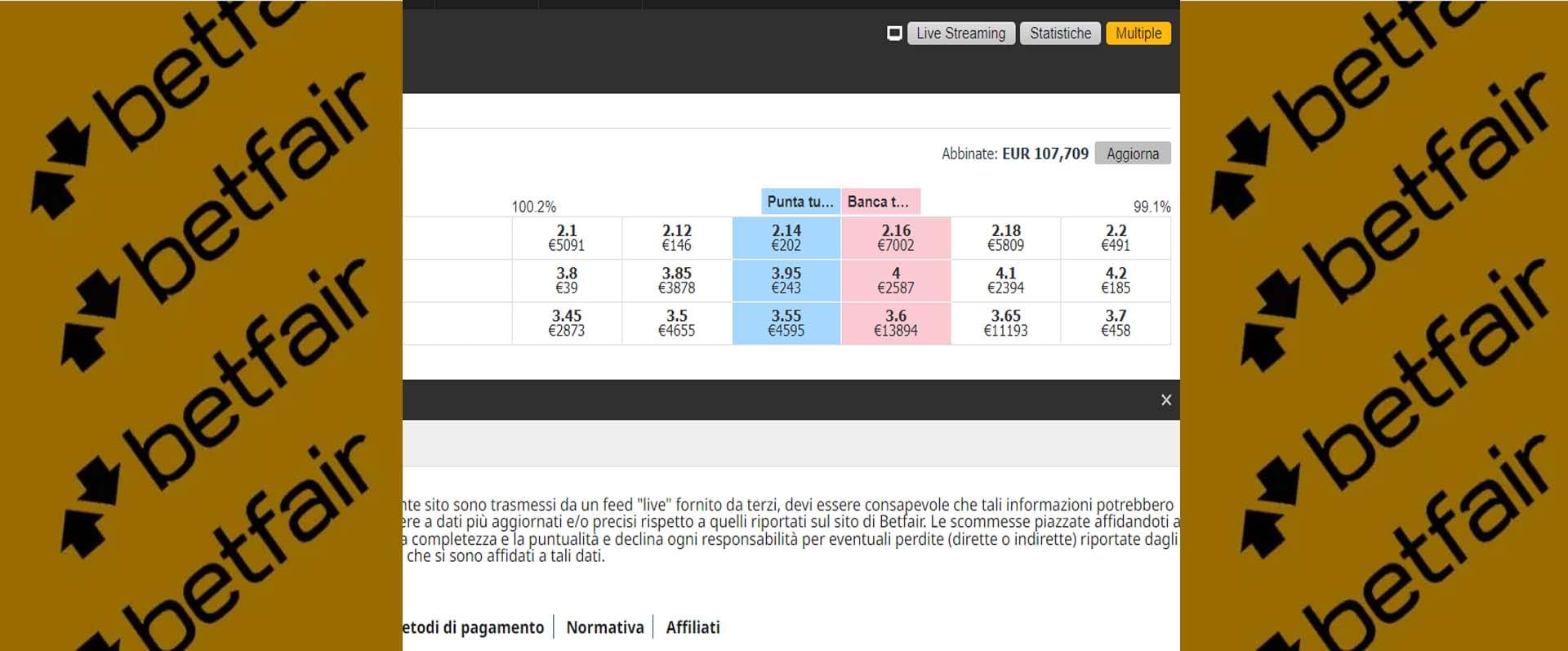Screen dimensions: 1568x651
Task: Click the Punta tu... header
Action: click(800, 202)
